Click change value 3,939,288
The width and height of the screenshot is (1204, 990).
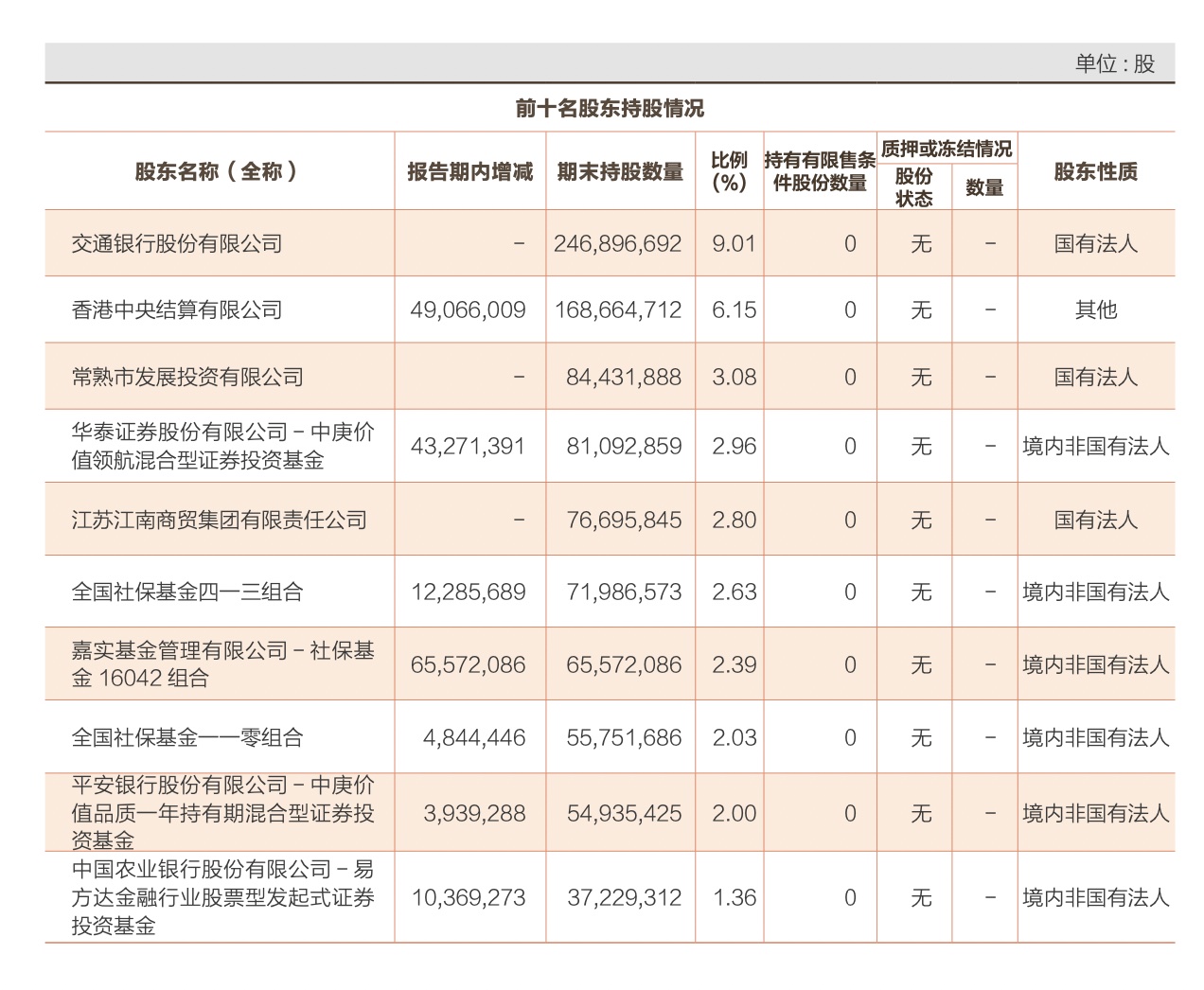tap(474, 813)
